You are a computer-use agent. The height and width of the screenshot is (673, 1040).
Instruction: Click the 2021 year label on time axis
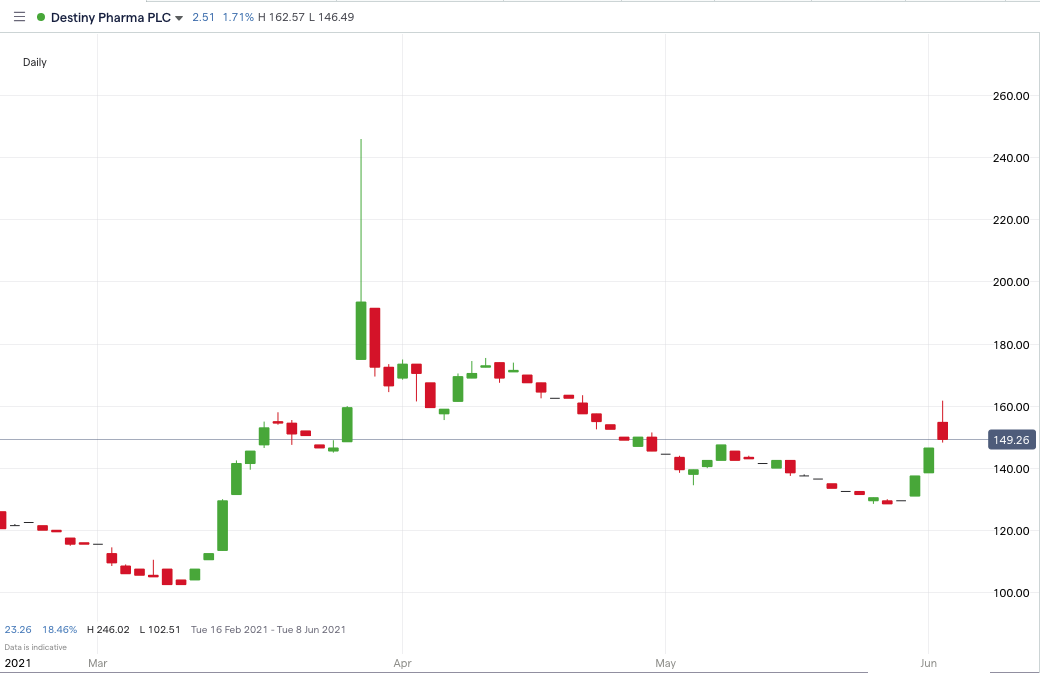(x=17, y=663)
